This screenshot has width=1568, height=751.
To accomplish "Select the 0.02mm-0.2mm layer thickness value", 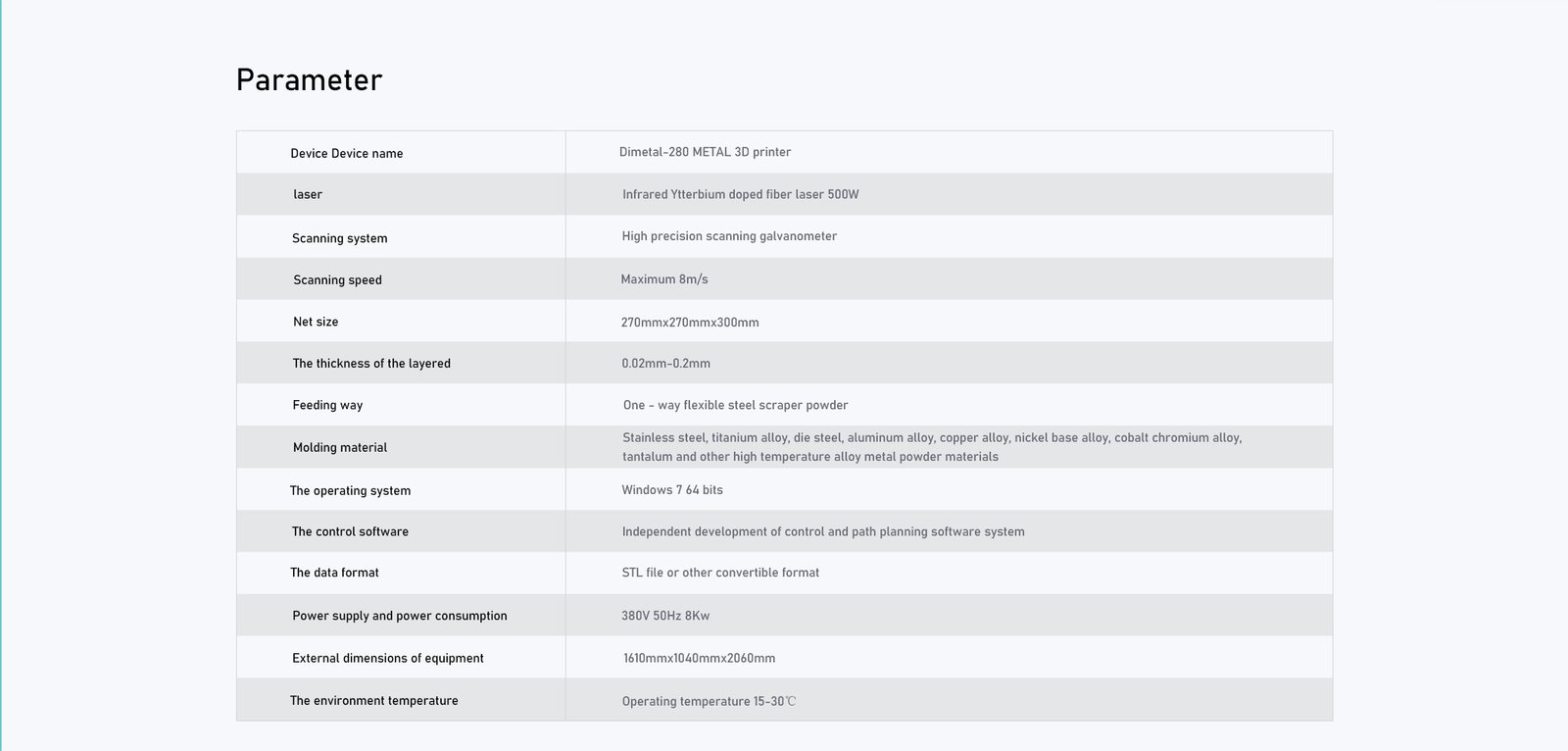I will pyautogui.click(x=665, y=364).
